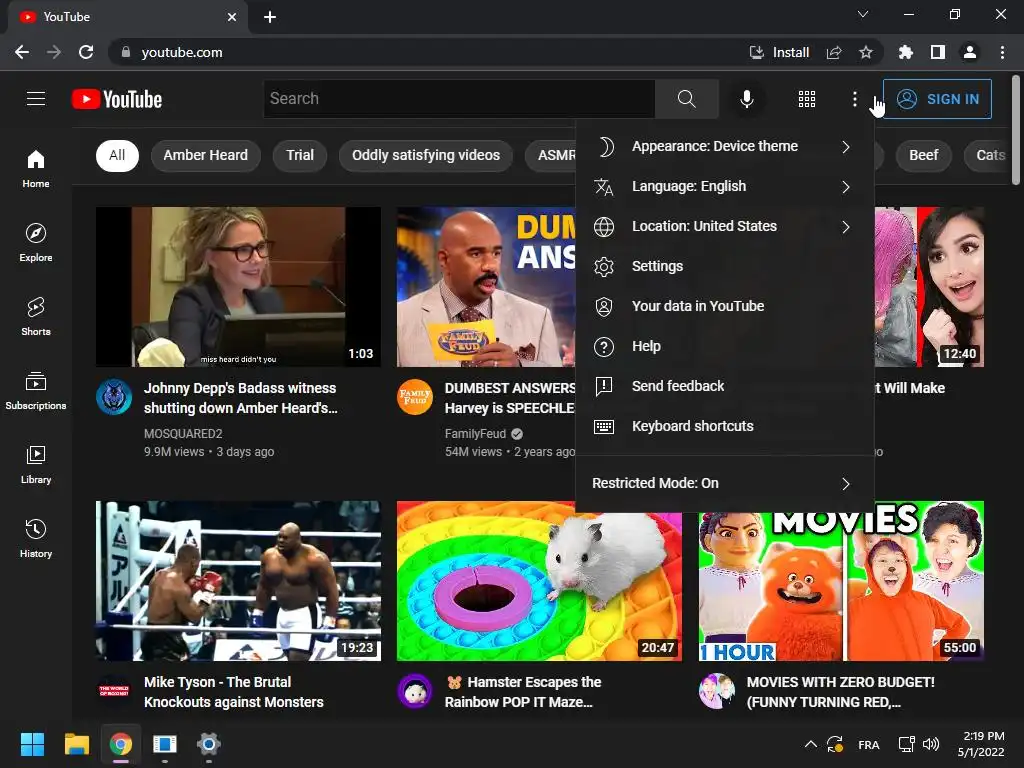Open the Johnny Depp witness thumbnail

point(238,287)
